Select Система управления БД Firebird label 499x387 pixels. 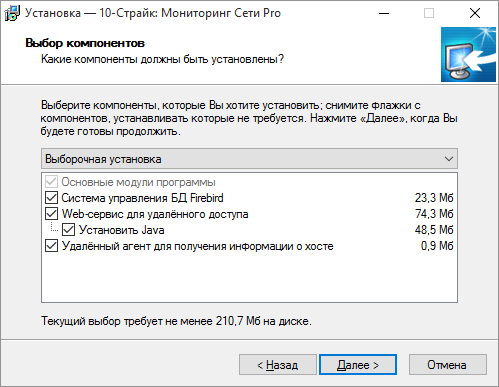[x=142, y=198]
